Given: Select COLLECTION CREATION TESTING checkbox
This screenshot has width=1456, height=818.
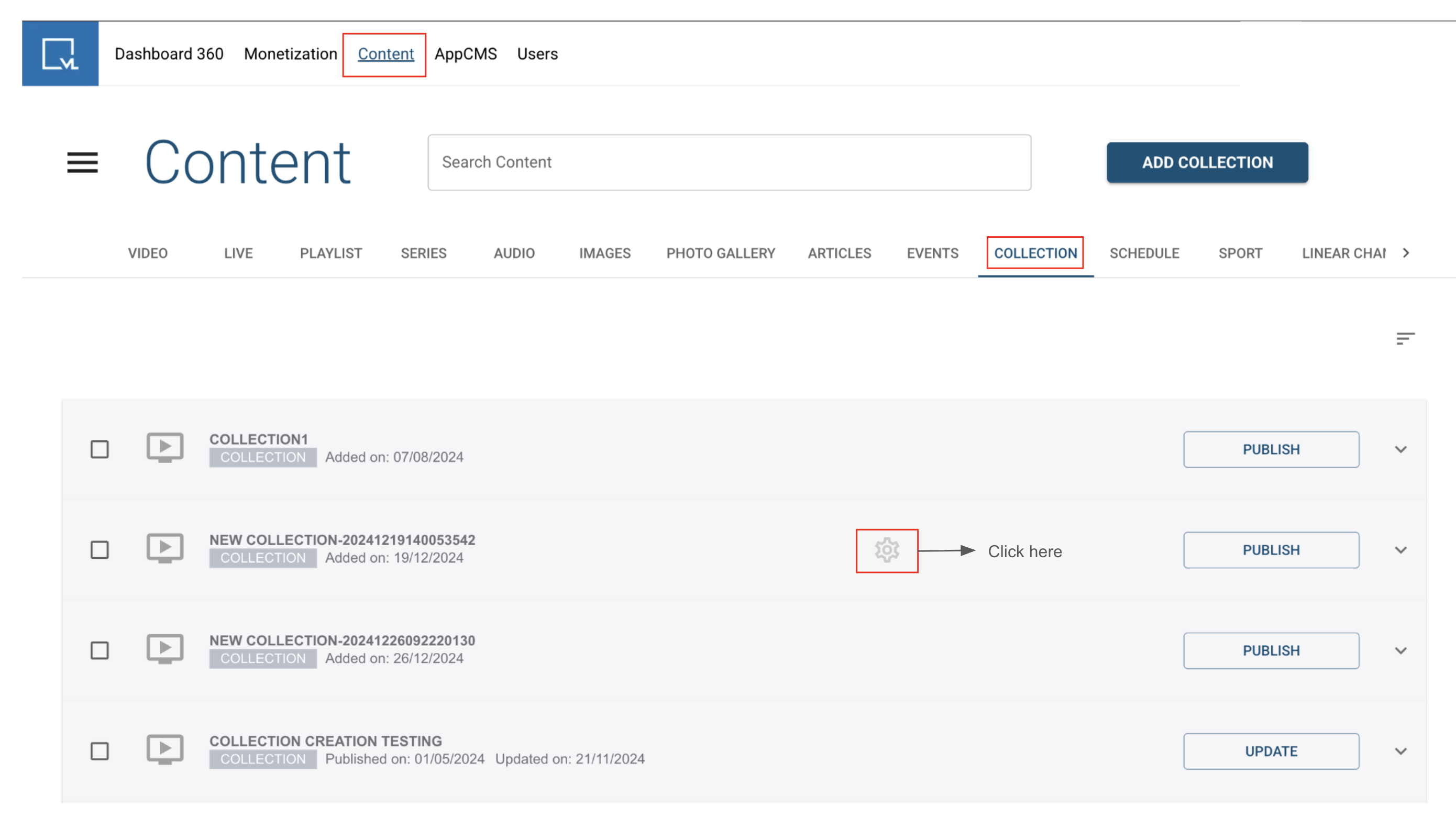Looking at the screenshot, I should click(100, 751).
